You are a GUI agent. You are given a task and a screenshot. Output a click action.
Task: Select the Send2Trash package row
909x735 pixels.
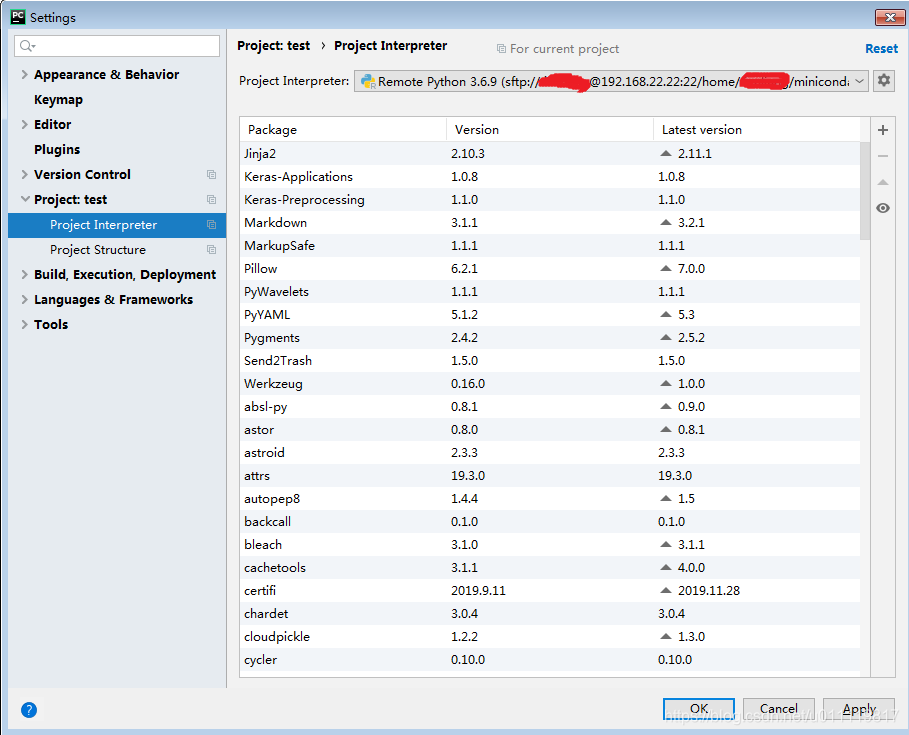(x=550, y=361)
